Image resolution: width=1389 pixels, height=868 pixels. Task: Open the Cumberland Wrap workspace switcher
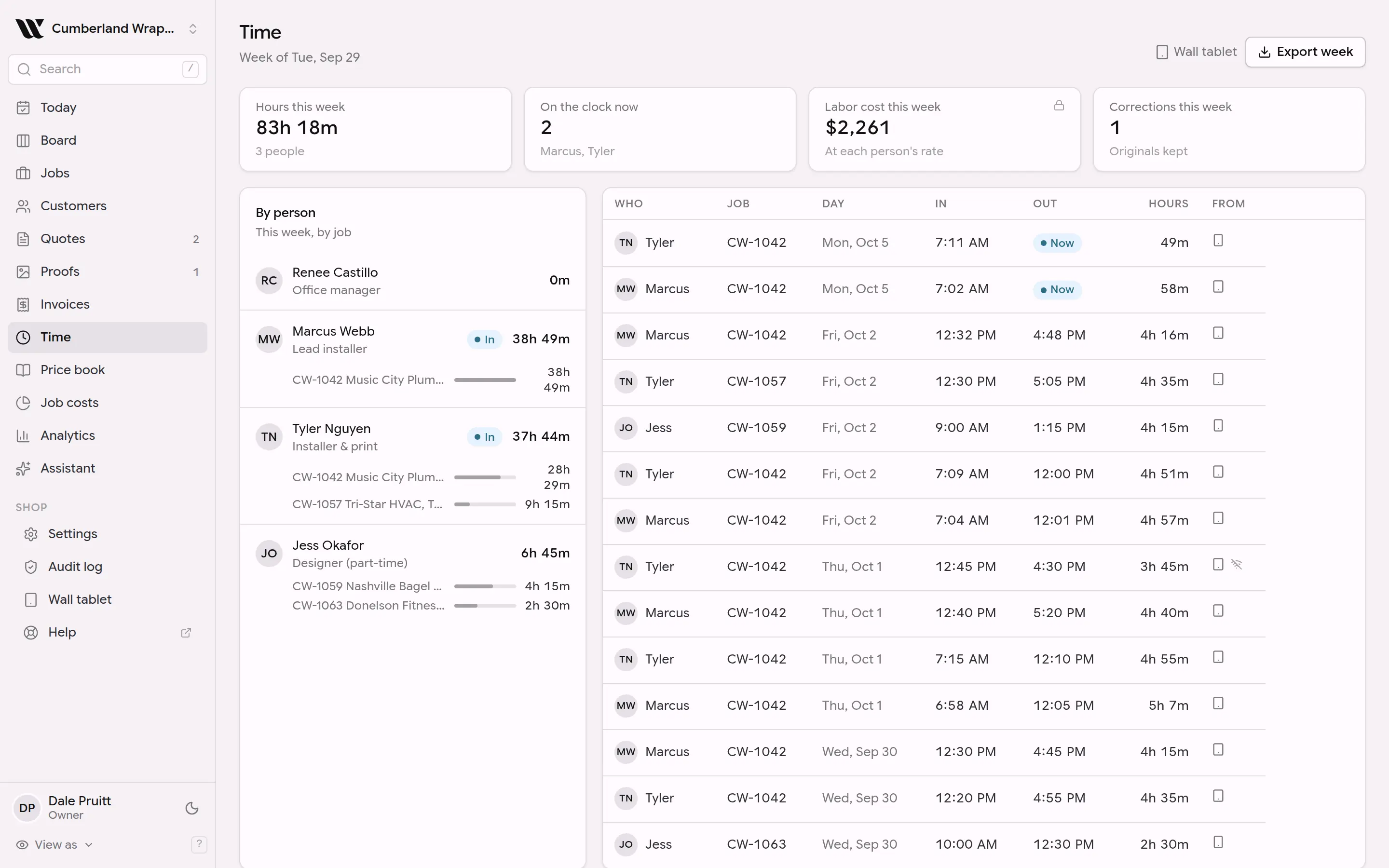click(108, 29)
